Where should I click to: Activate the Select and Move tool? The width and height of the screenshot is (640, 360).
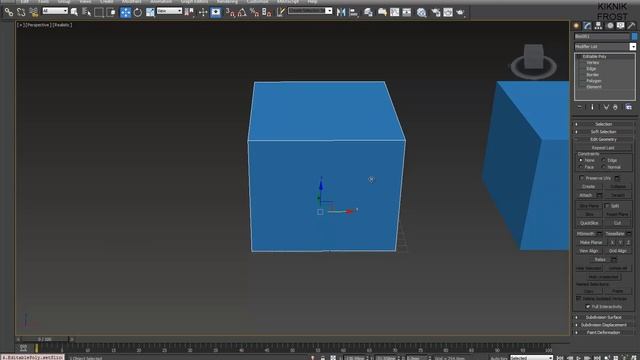pos(125,12)
